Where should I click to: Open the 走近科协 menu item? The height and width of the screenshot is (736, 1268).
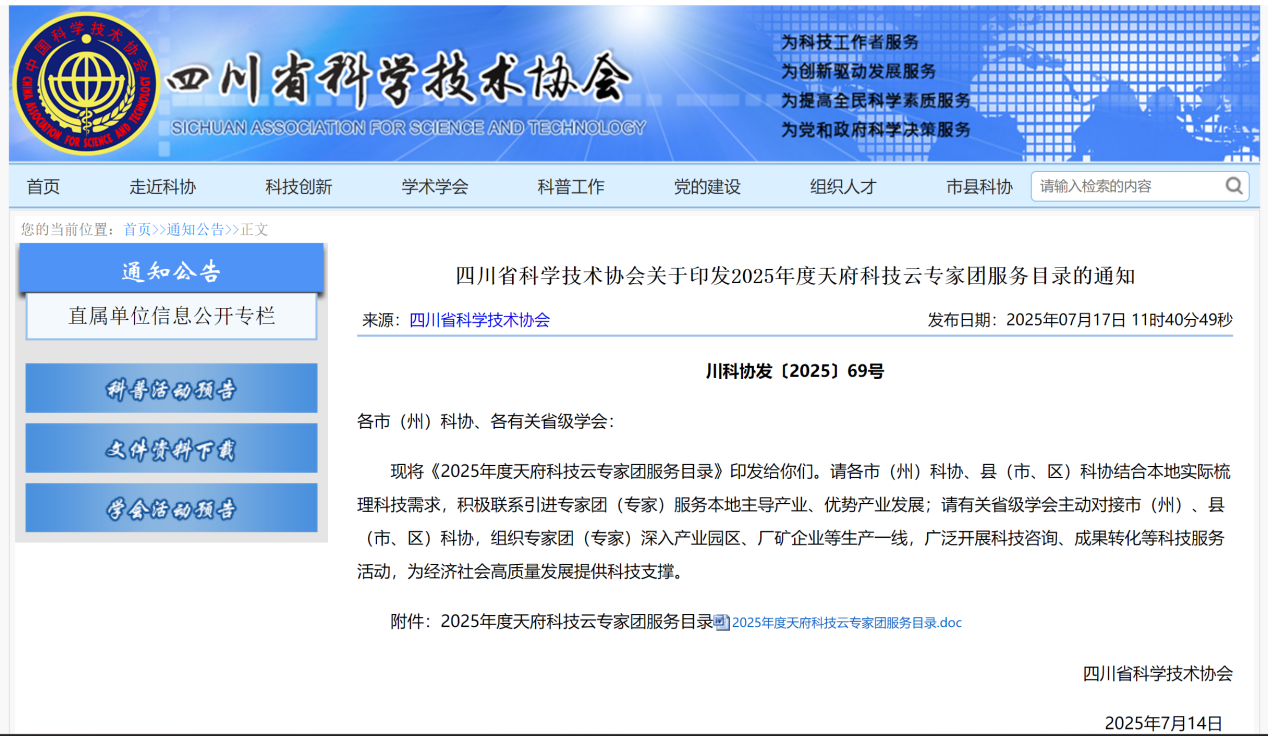pyautogui.click(x=162, y=187)
